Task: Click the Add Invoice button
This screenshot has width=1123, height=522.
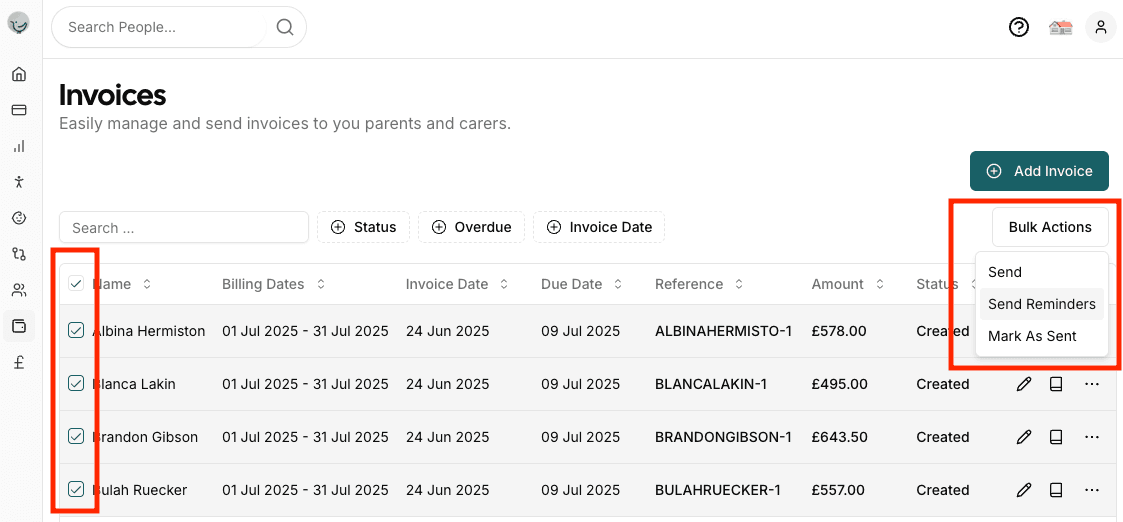Action: (1039, 171)
